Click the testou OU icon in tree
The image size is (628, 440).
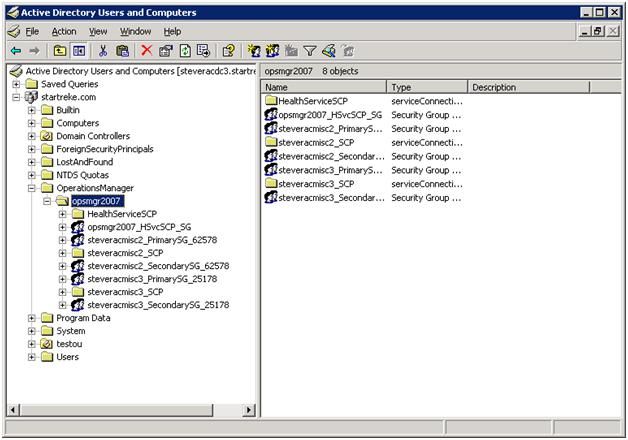47,344
